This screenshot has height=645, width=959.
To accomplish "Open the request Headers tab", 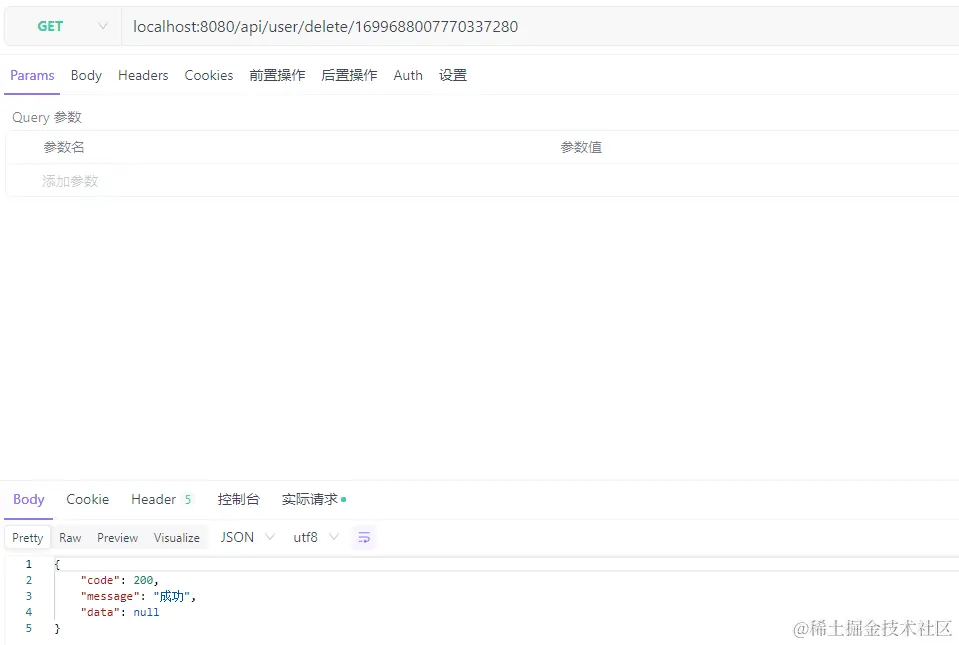I will pos(143,75).
